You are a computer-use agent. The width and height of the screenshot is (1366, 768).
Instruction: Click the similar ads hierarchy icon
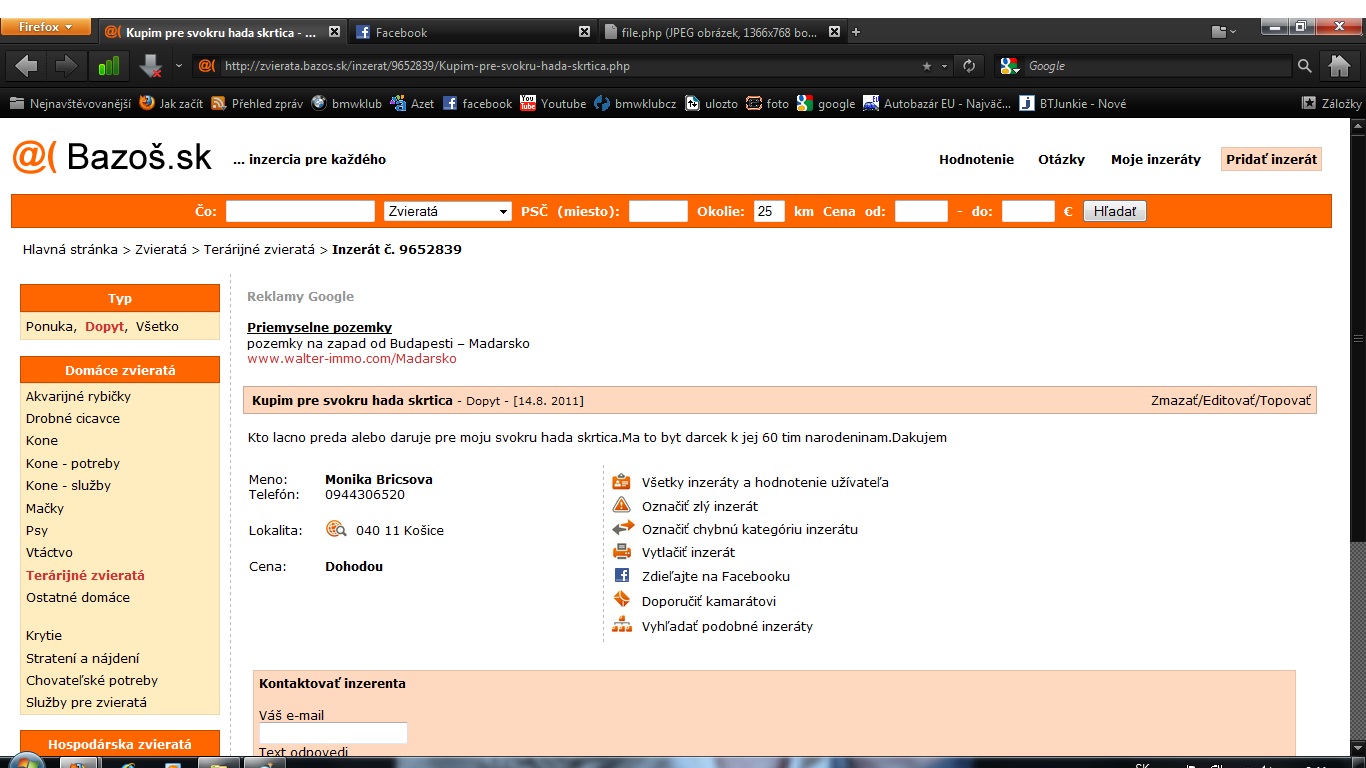(622, 626)
